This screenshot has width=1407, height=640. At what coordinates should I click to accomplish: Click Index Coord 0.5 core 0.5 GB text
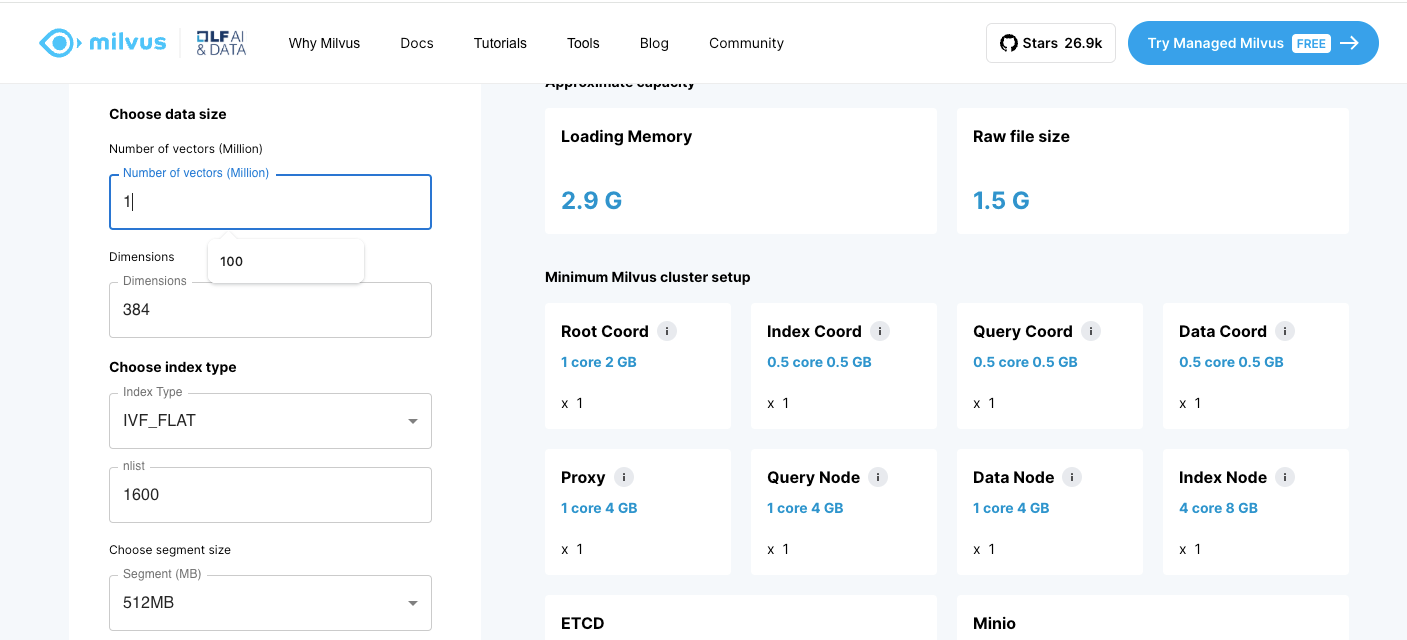pyautogui.click(x=819, y=362)
